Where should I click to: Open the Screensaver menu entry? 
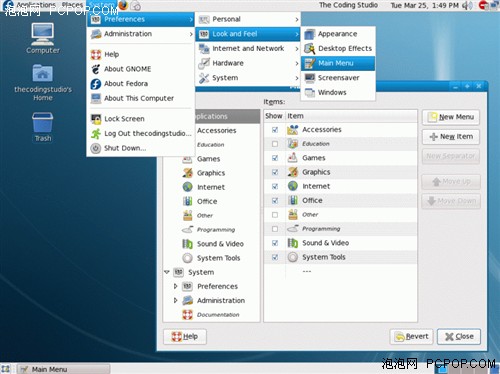click(338, 78)
